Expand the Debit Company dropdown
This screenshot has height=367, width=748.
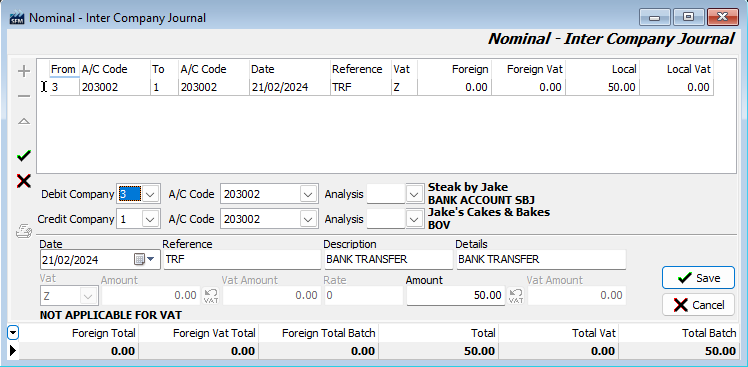[150, 194]
